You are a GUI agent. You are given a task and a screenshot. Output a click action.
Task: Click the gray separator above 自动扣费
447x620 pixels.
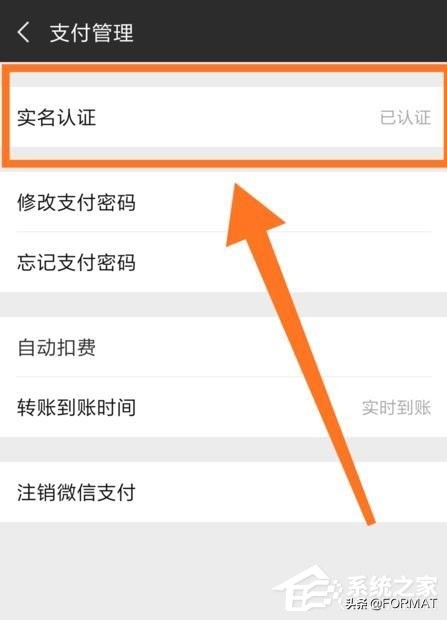click(x=224, y=304)
